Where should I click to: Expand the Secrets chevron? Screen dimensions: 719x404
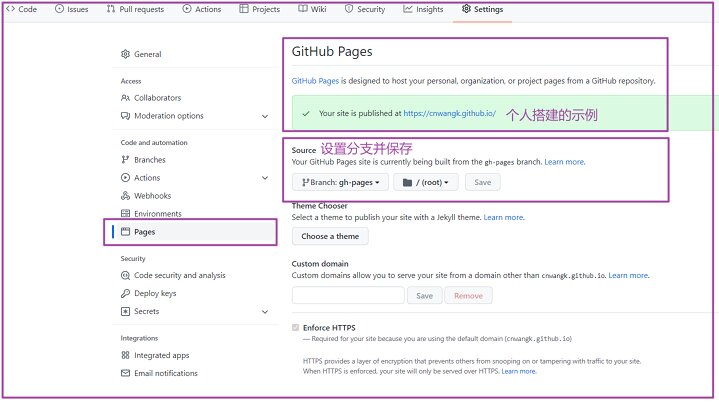265,312
